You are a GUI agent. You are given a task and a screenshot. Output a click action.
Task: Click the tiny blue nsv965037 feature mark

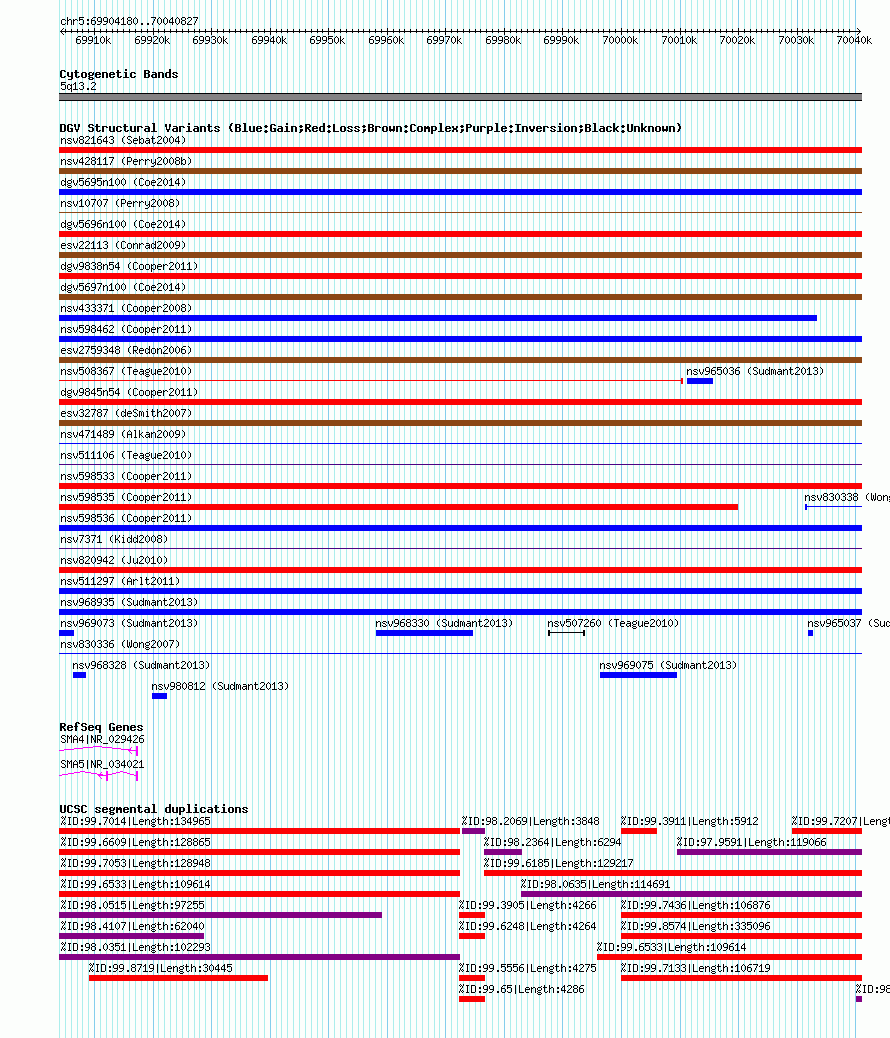[x=811, y=634]
